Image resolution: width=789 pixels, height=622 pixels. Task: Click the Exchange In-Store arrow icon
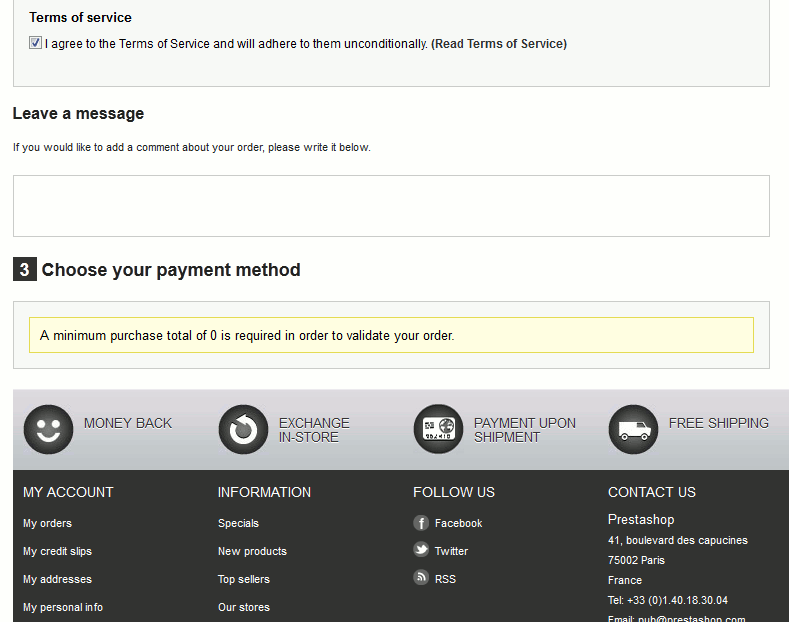pos(243,430)
